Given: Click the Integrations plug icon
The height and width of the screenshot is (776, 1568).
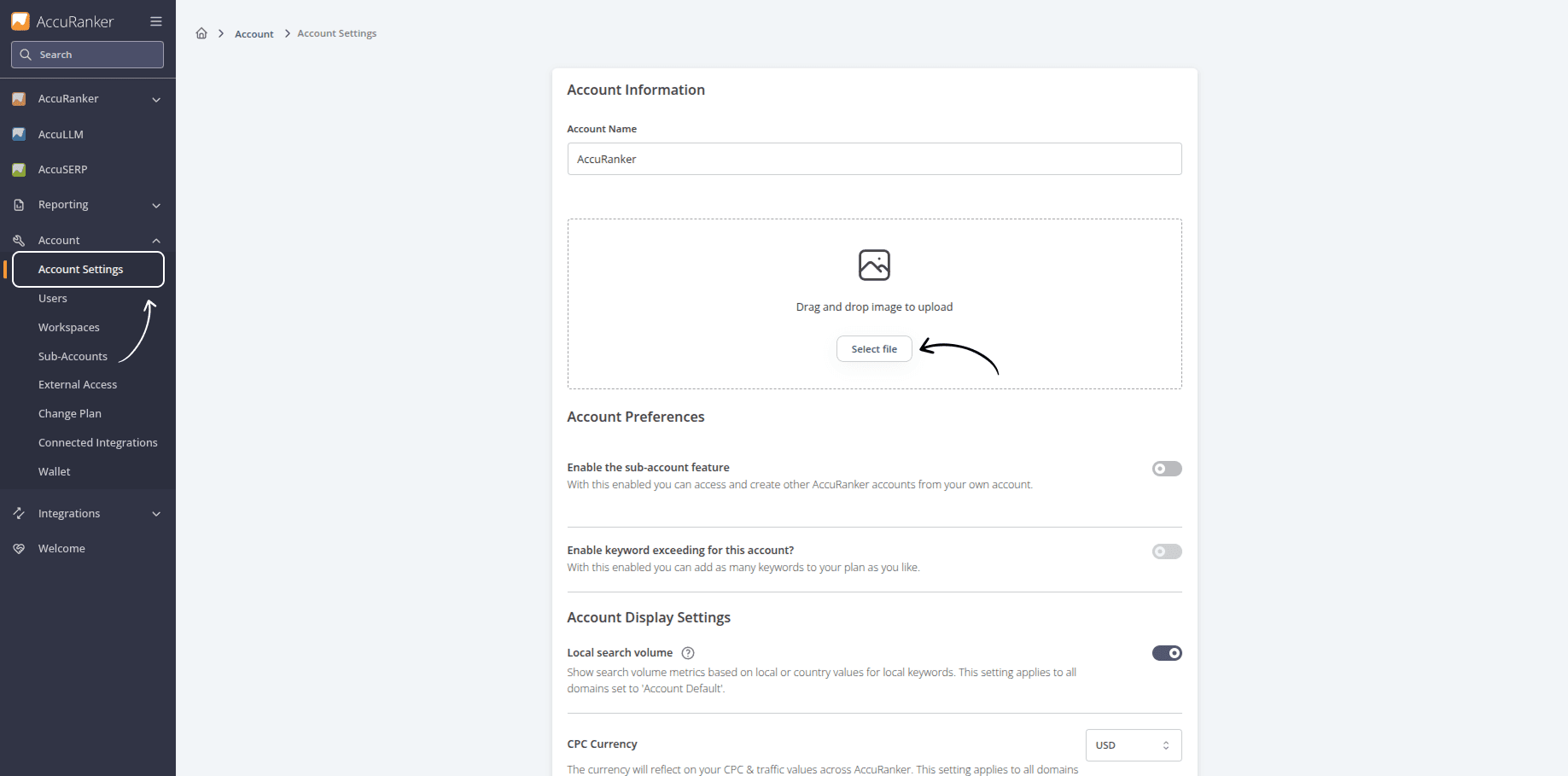Looking at the screenshot, I should click(x=19, y=513).
